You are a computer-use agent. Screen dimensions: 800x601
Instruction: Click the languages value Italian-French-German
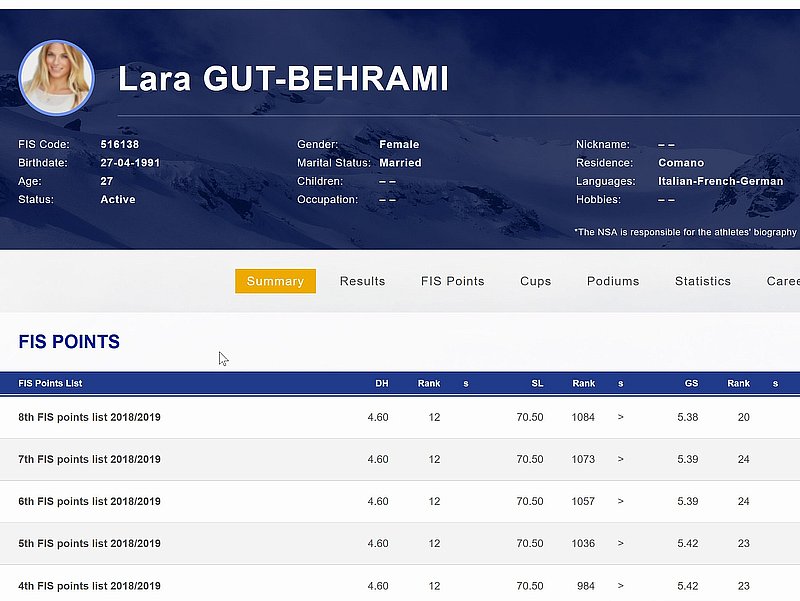pyautogui.click(x=720, y=181)
